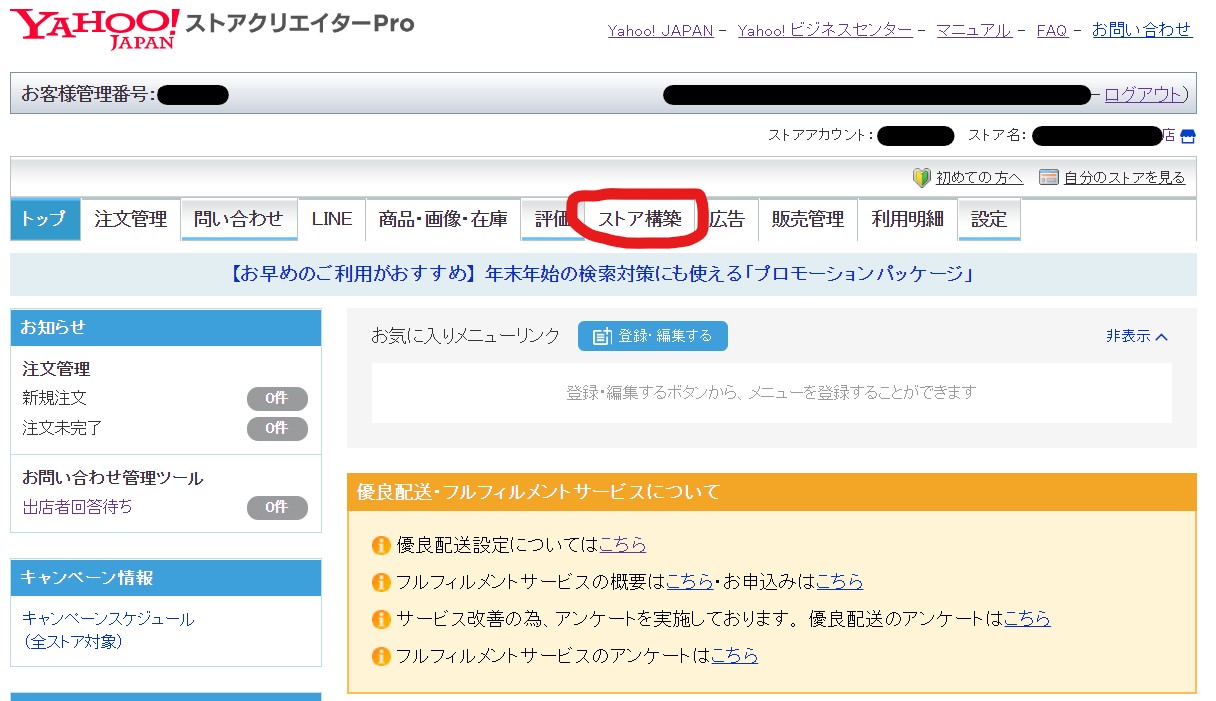This screenshot has width=1216, height=701.
Task: Open the 商品・画像・在庫 tab
Action: point(443,219)
